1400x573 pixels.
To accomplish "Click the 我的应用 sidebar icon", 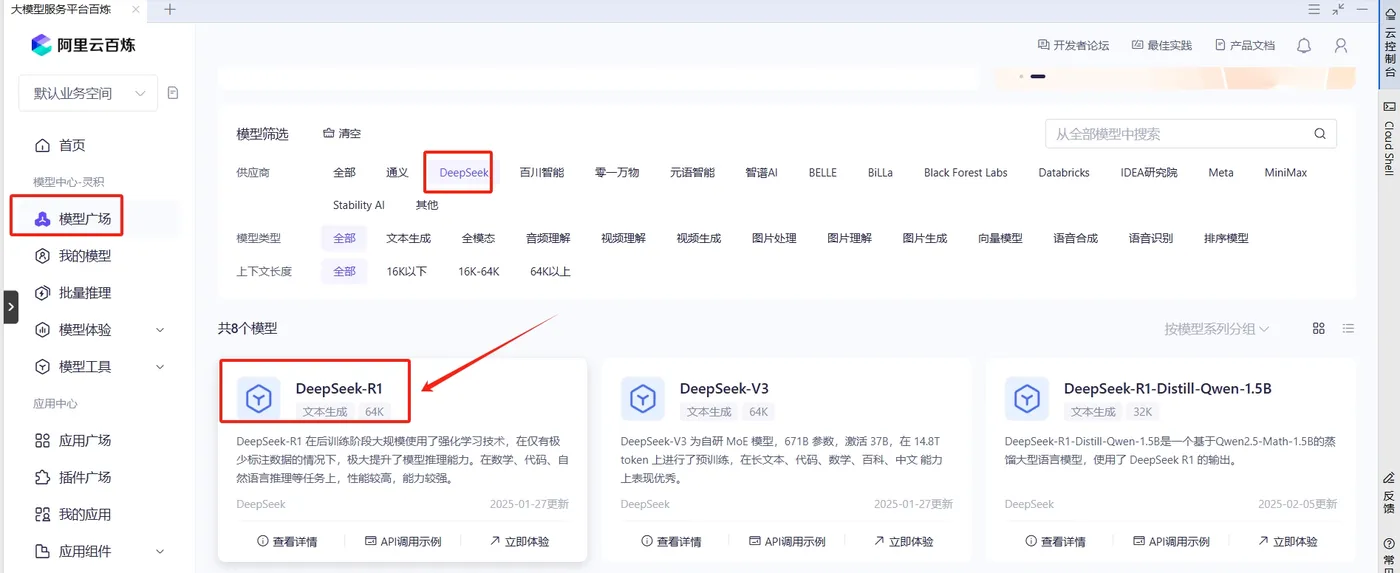I will (x=42, y=514).
